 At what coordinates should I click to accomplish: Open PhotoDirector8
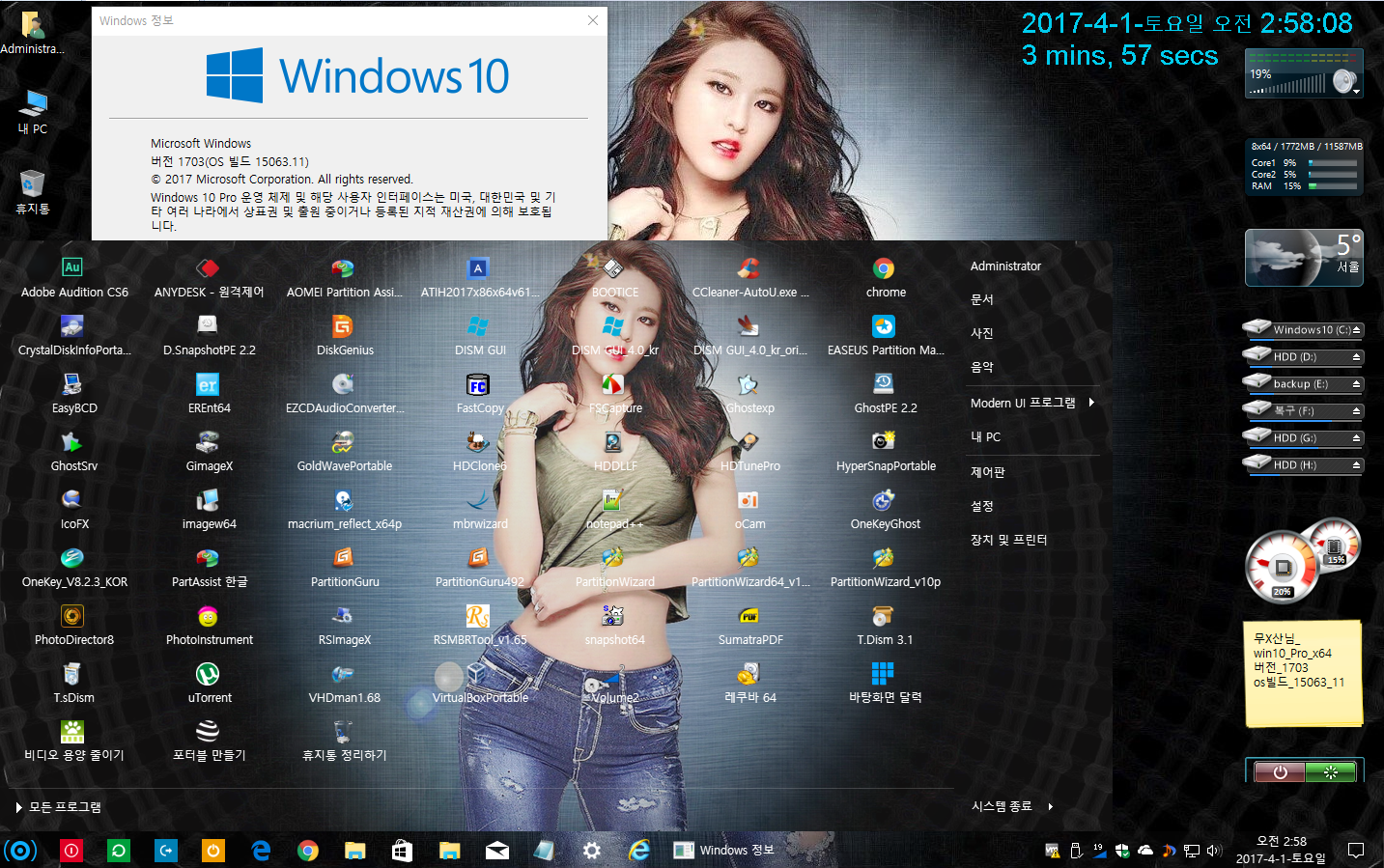coord(73,626)
